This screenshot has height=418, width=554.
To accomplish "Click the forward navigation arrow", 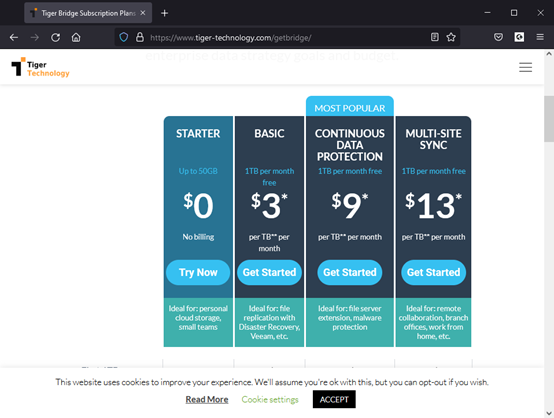I will click(x=34, y=37).
